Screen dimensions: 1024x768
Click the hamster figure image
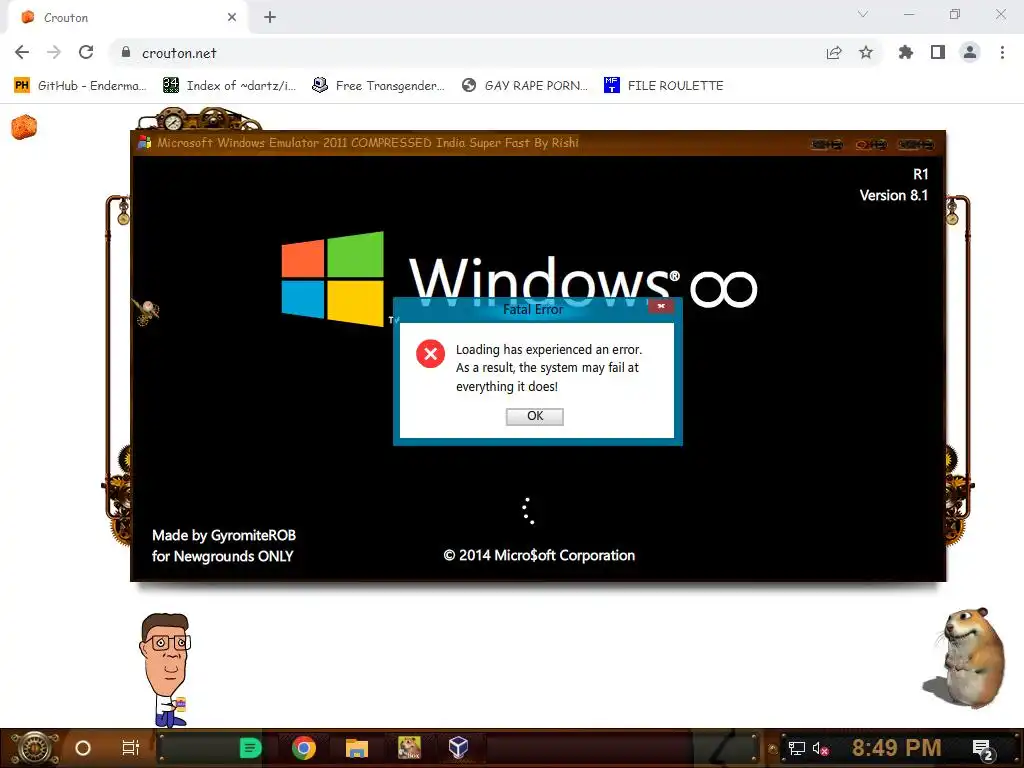point(967,658)
